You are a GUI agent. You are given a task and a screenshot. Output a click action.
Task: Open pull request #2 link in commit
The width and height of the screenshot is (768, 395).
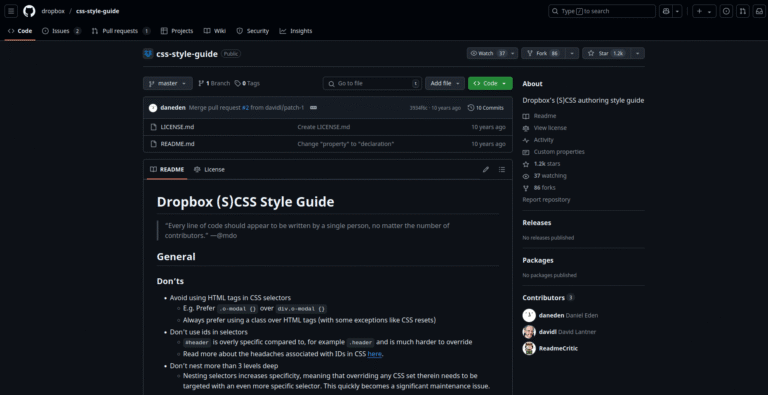(x=245, y=108)
